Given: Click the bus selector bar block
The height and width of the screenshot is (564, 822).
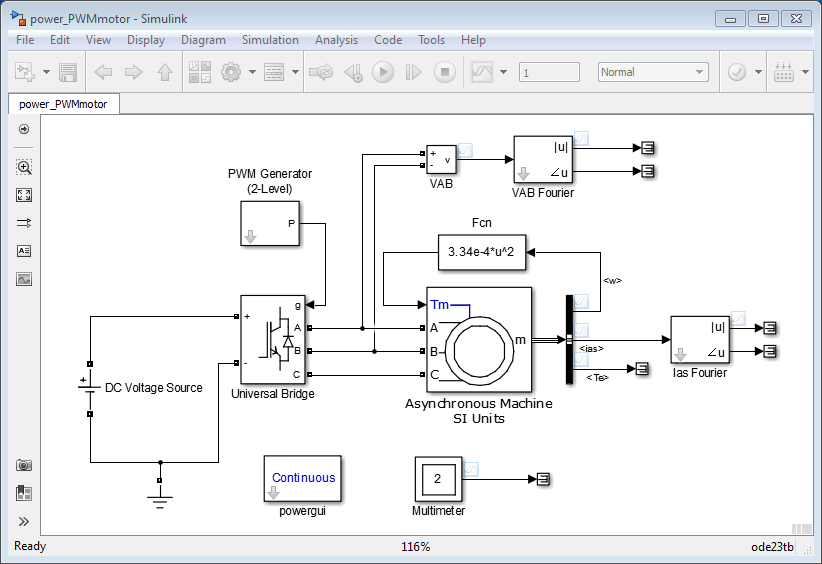Looking at the screenshot, I should point(569,340).
